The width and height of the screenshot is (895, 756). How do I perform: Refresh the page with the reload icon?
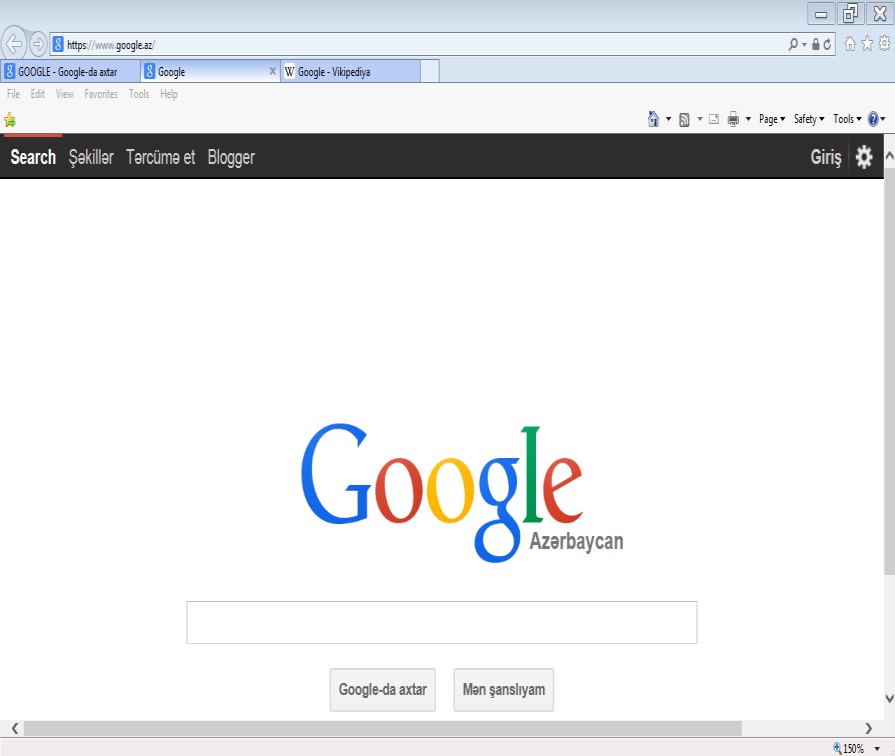pyautogui.click(x=827, y=44)
